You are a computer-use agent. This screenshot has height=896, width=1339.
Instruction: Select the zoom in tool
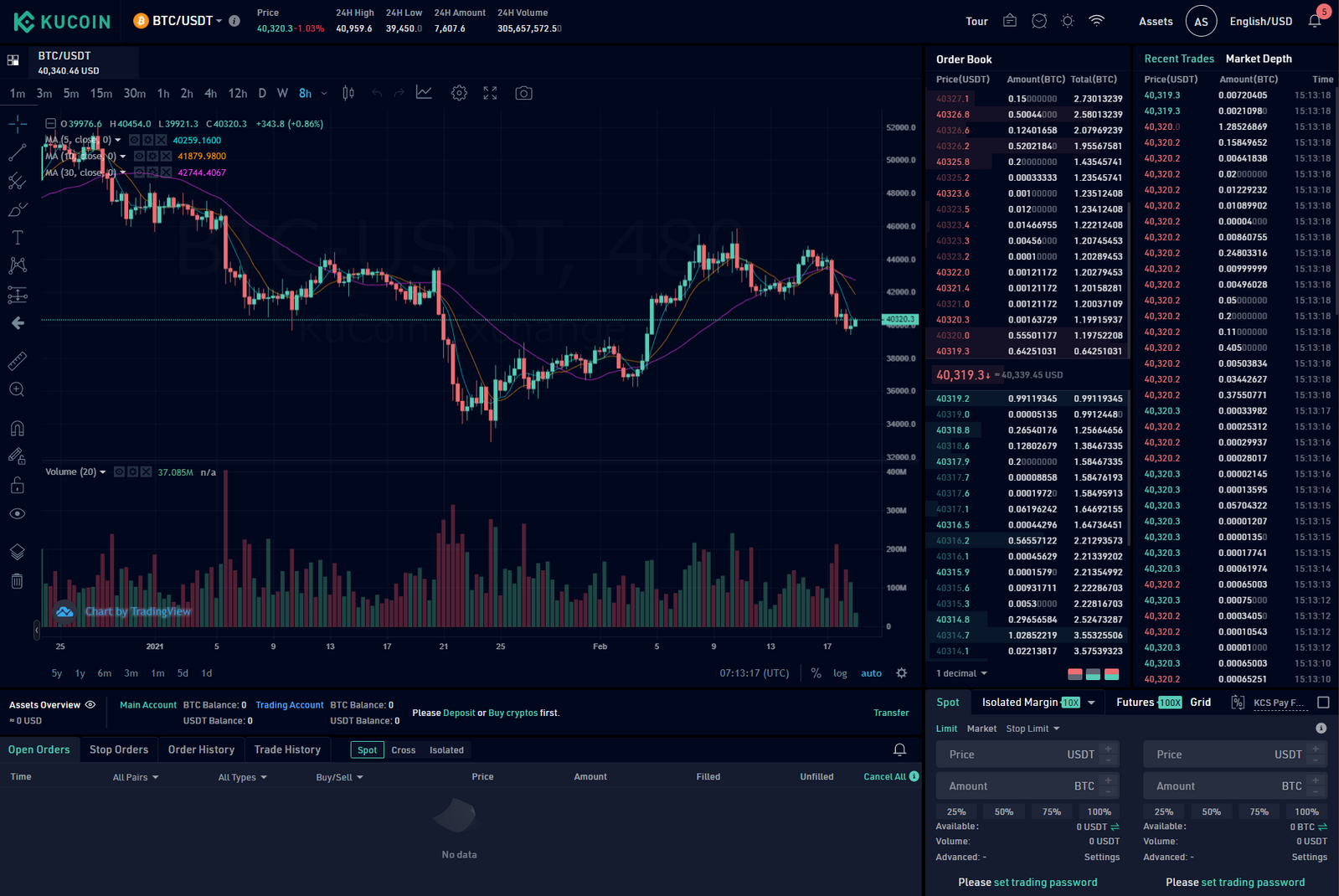click(x=18, y=389)
